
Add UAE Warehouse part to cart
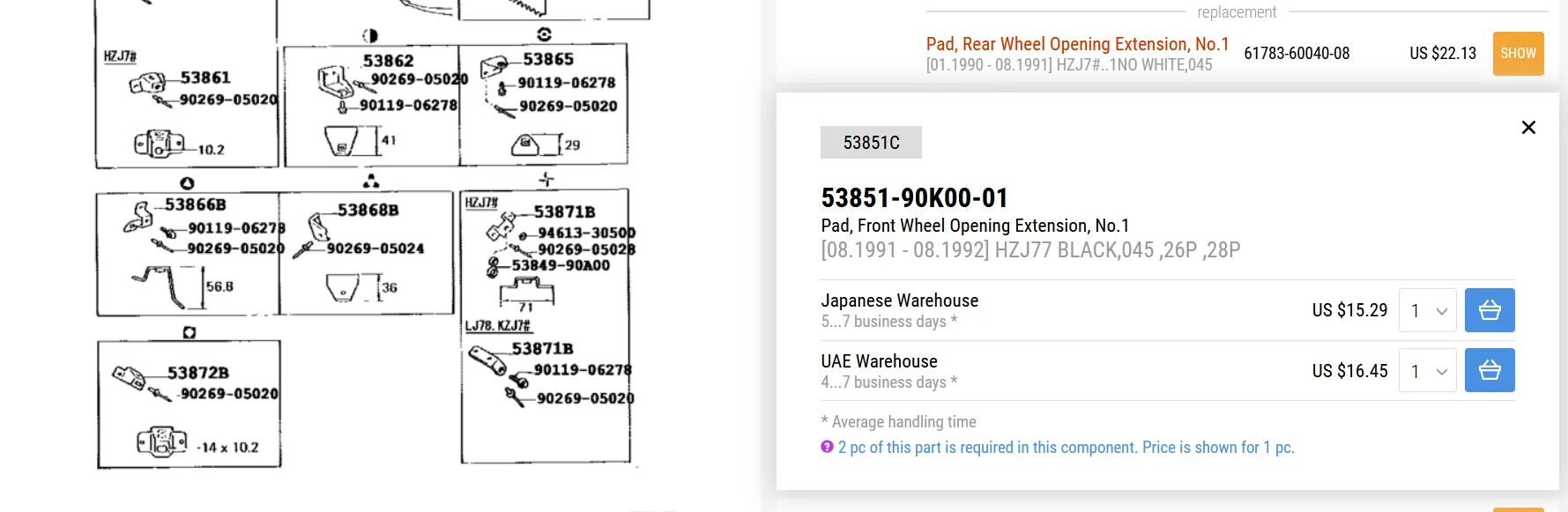pyautogui.click(x=1489, y=370)
